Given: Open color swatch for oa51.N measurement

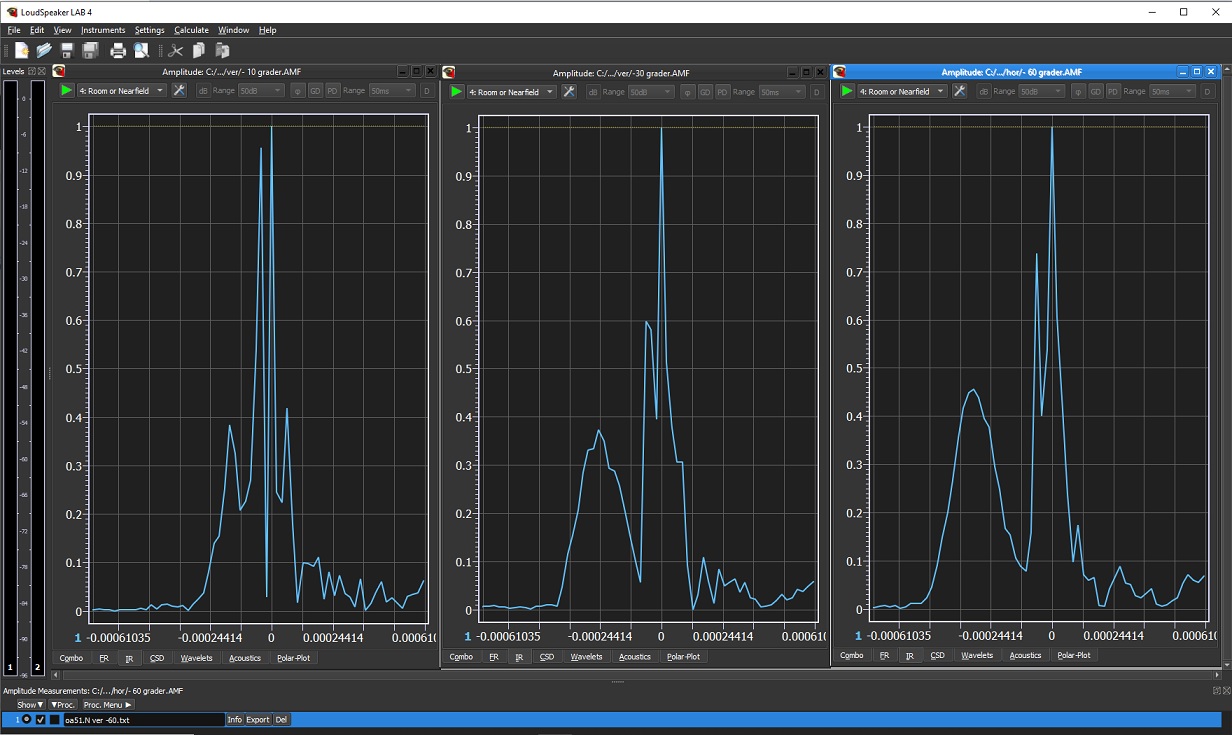Looking at the screenshot, I should [x=55, y=720].
